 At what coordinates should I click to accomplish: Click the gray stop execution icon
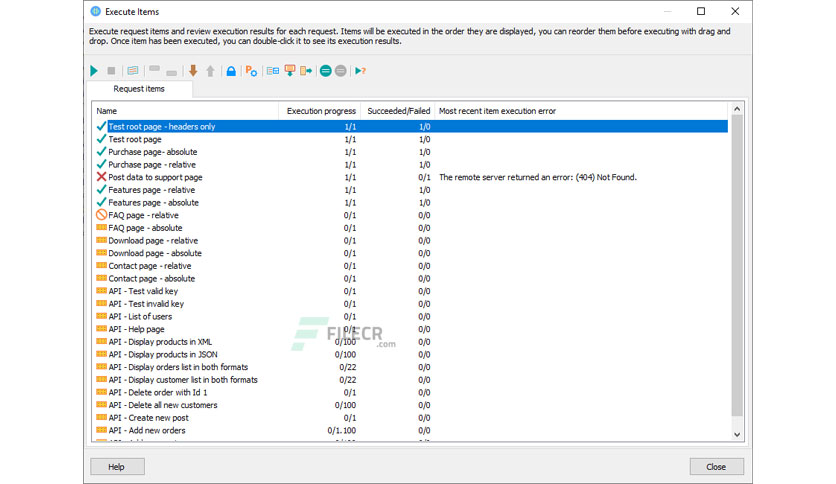(x=111, y=70)
